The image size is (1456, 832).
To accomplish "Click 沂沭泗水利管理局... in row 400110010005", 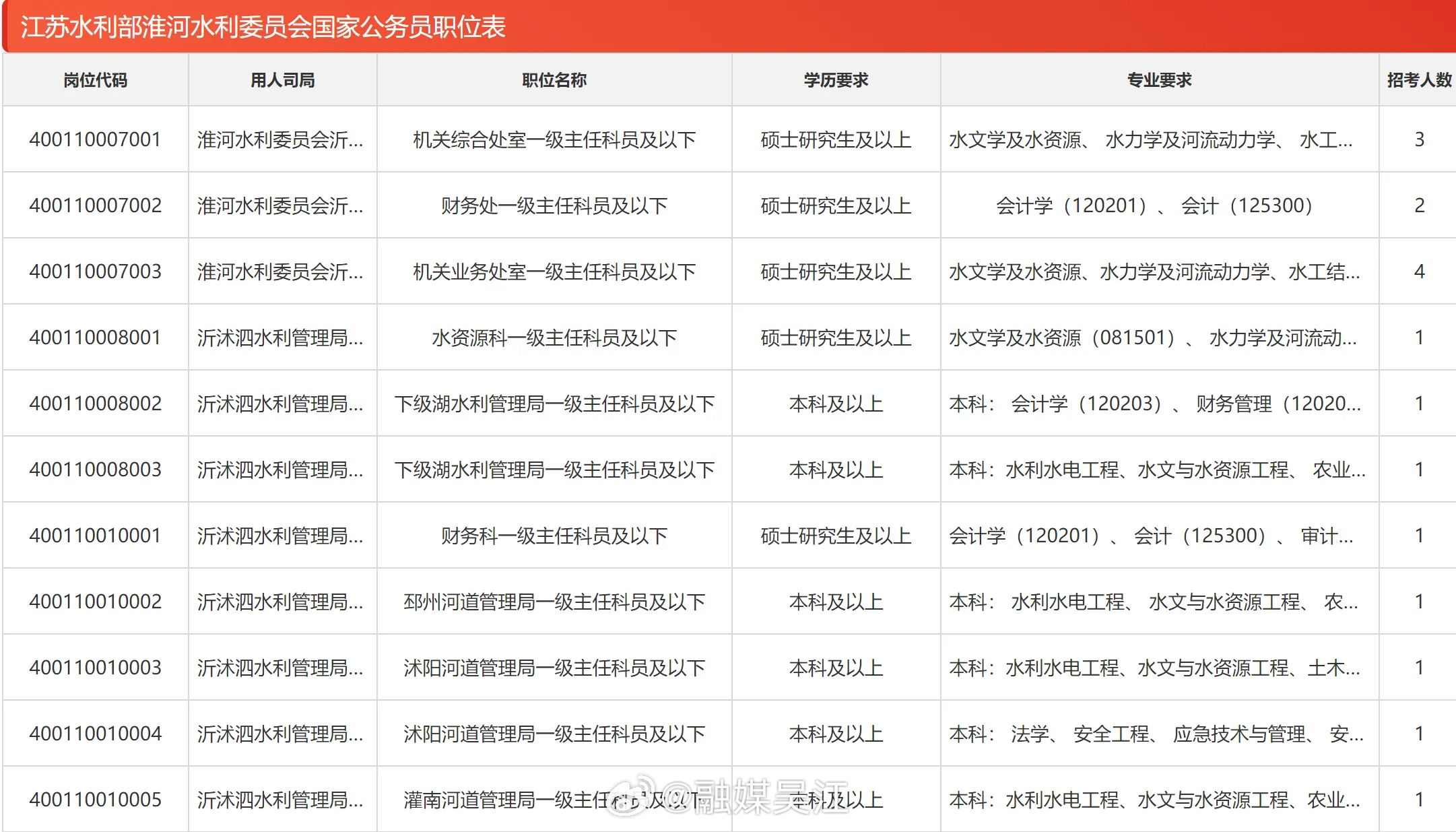I will (x=280, y=800).
